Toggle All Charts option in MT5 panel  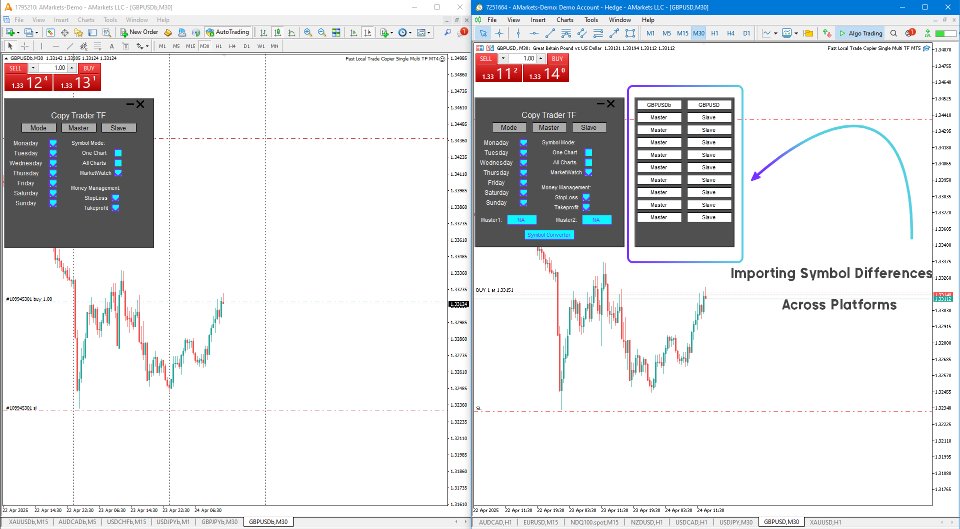click(588, 162)
